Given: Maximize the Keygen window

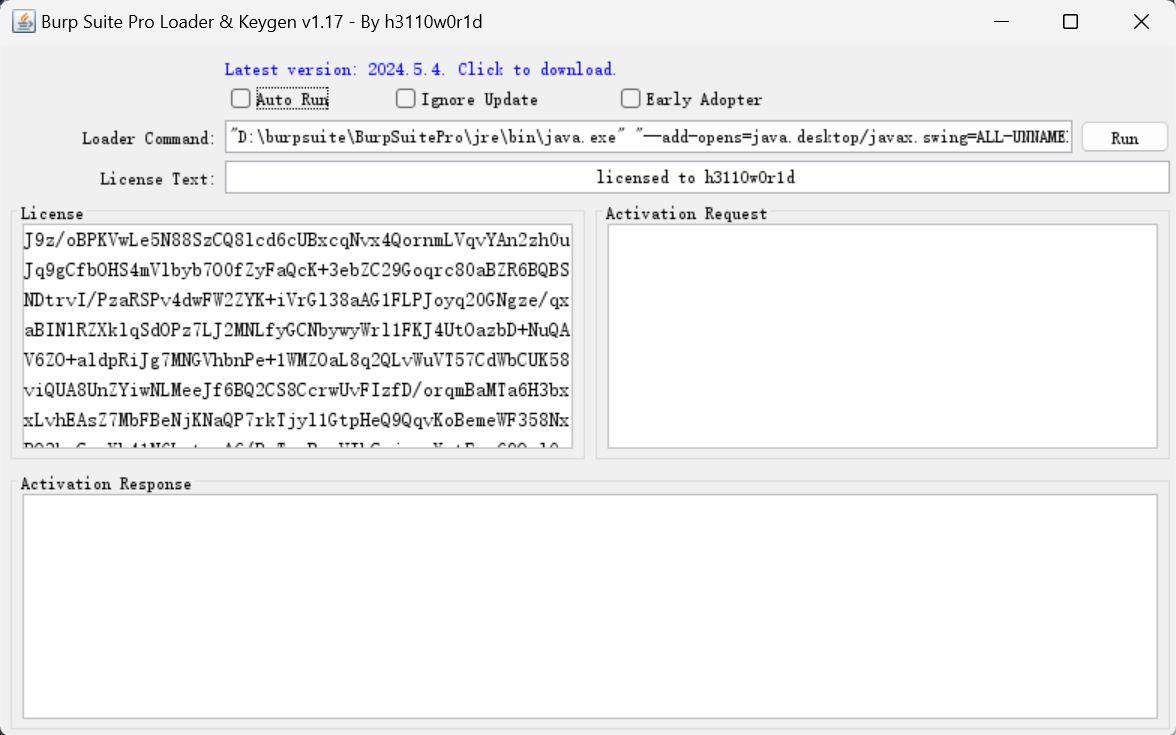Looking at the screenshot, I should 1071,22.
